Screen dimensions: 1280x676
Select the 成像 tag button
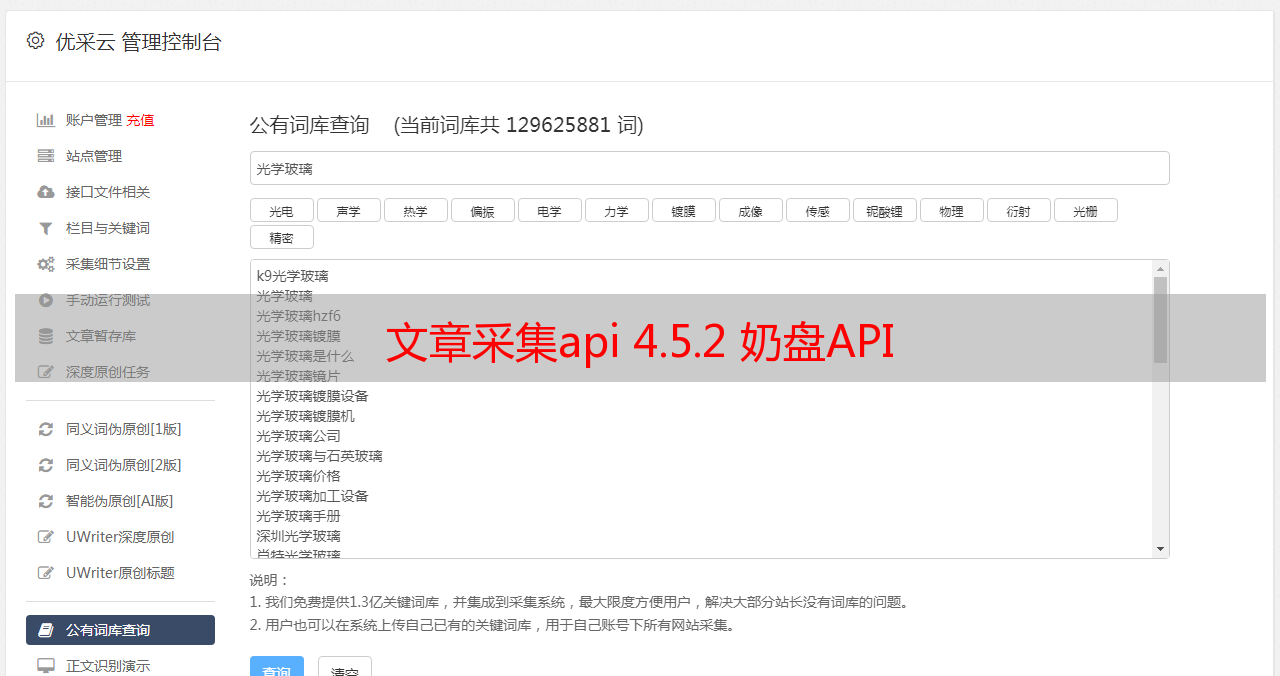(750, 210)
